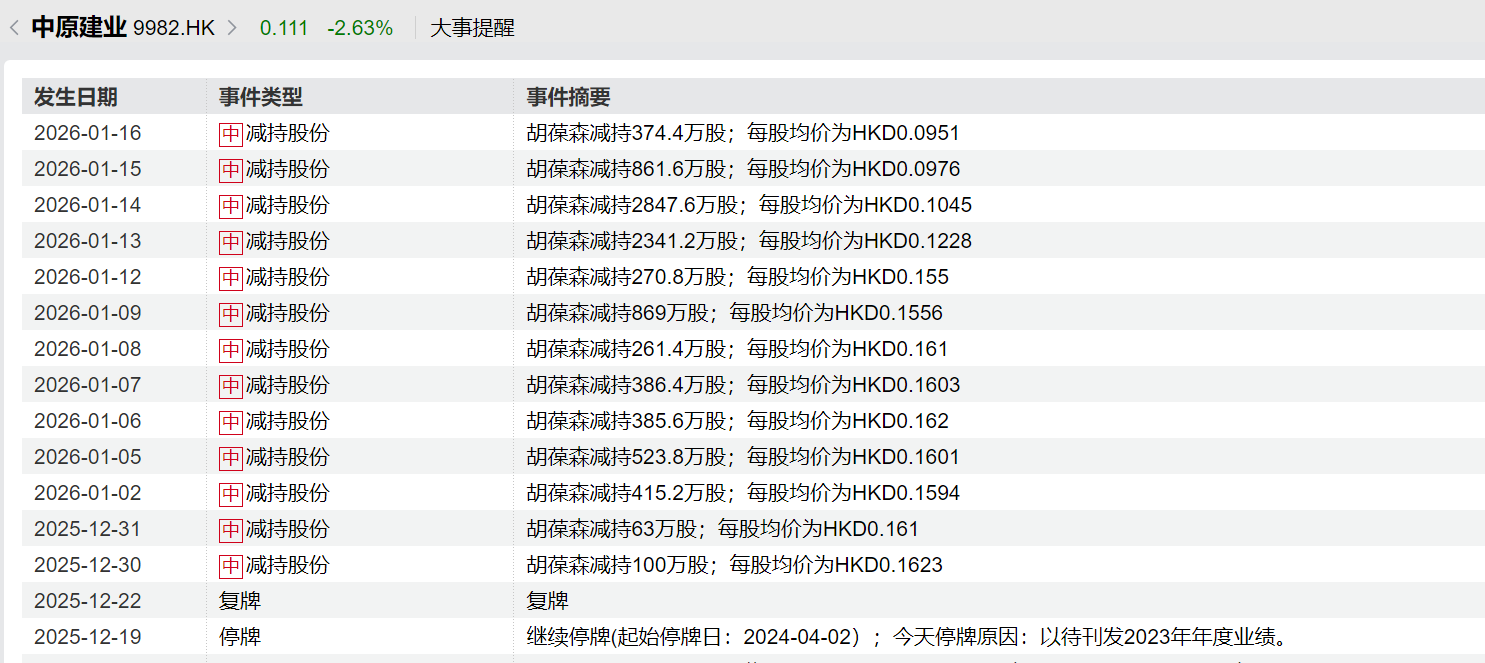Screen dimensions: 1485x663
Task: Open the 大事提醒 tab
Action: tap(472, 28)
